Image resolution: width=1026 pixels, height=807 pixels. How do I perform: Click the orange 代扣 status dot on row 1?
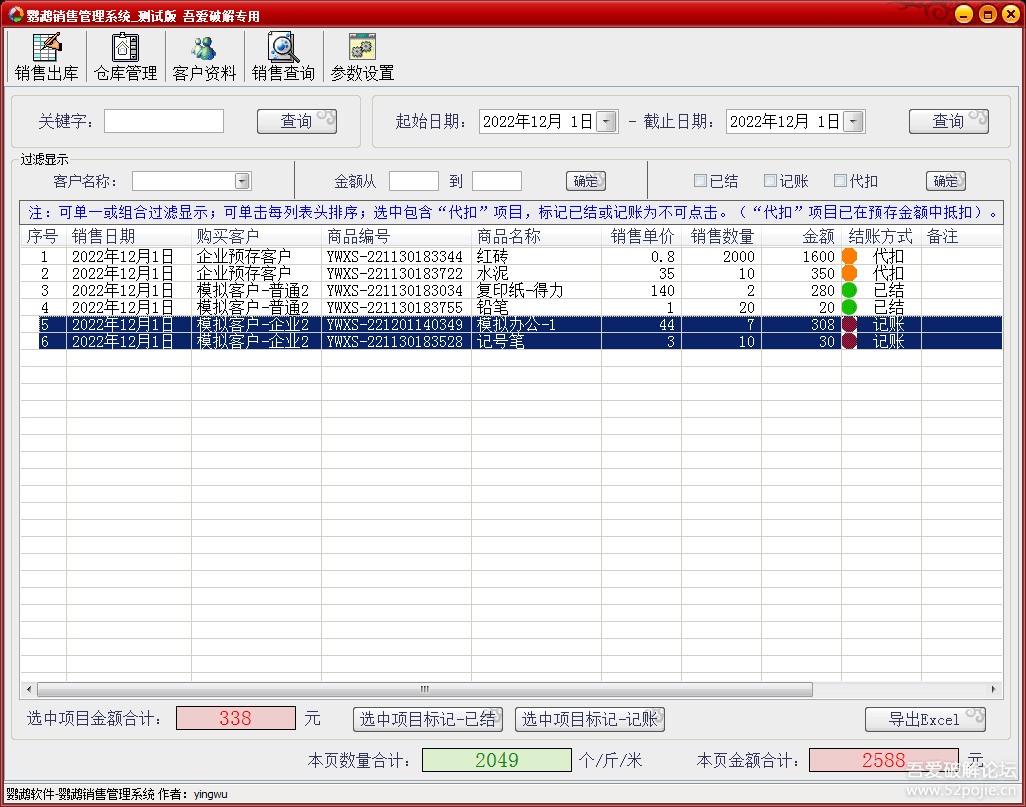tap(850, 257)
